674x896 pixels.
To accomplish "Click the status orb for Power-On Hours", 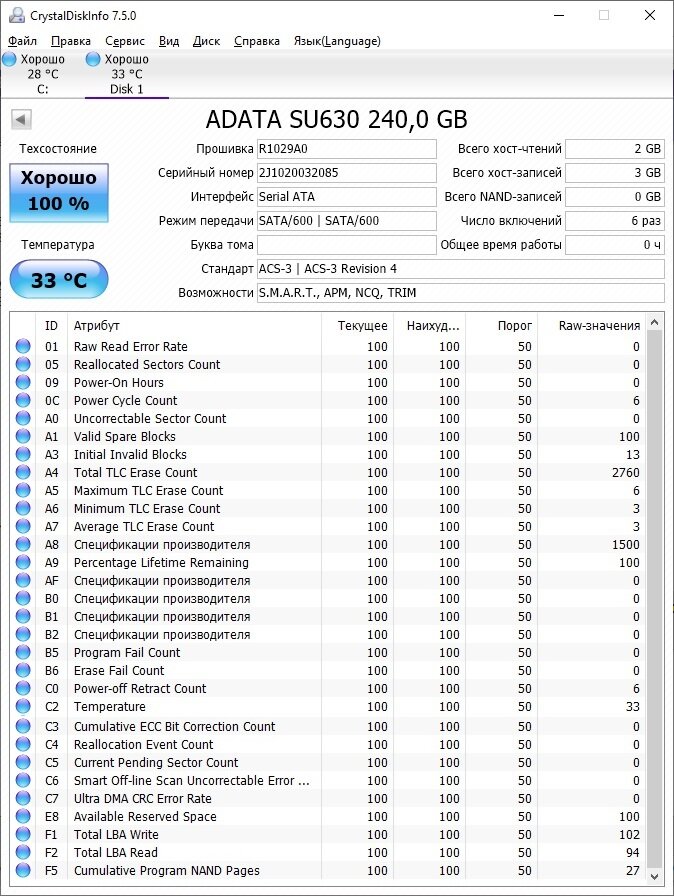I will coord(23,382).
